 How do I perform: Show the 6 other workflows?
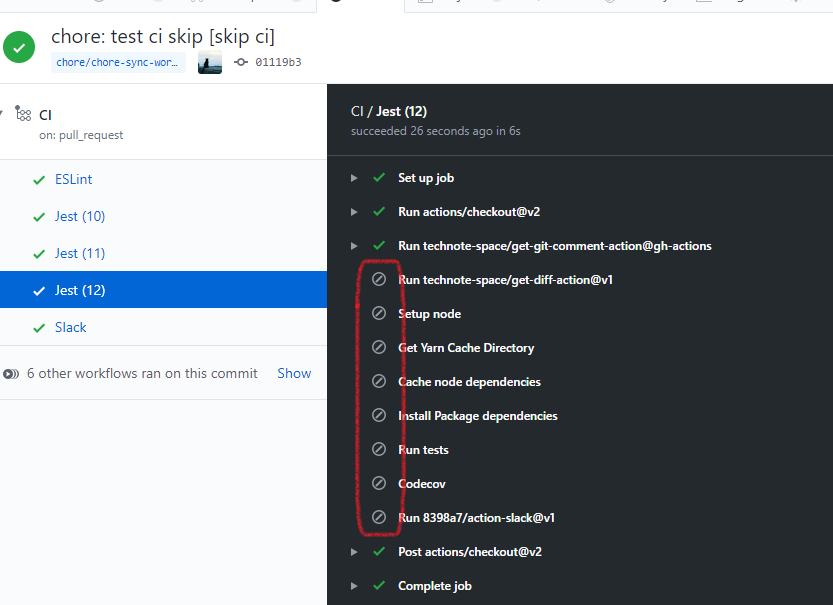pos(294,373)
